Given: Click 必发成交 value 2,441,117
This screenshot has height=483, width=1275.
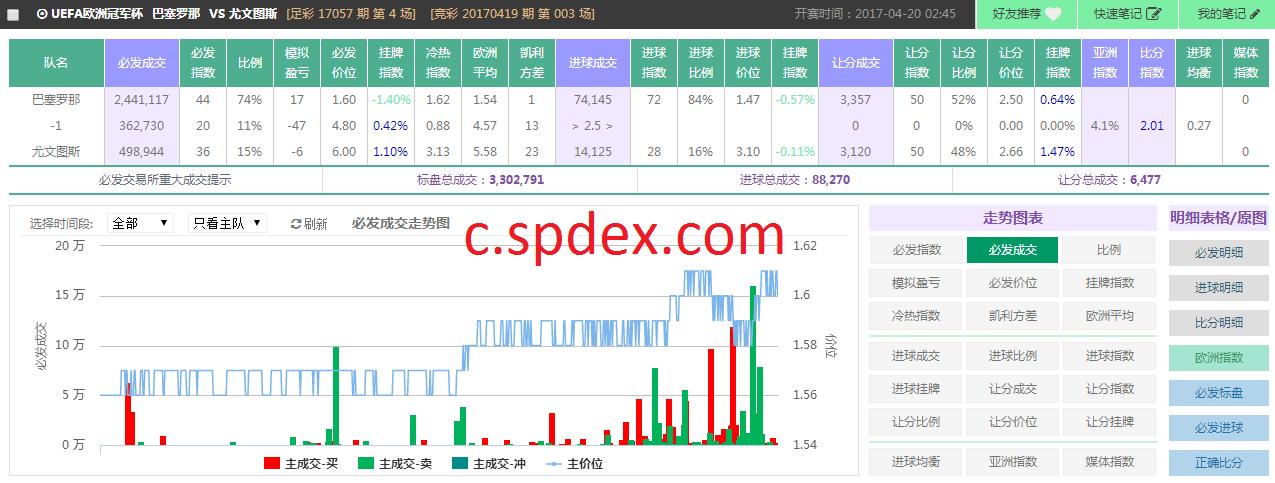Looking at the screenshot, I should [x=141, y=100].
